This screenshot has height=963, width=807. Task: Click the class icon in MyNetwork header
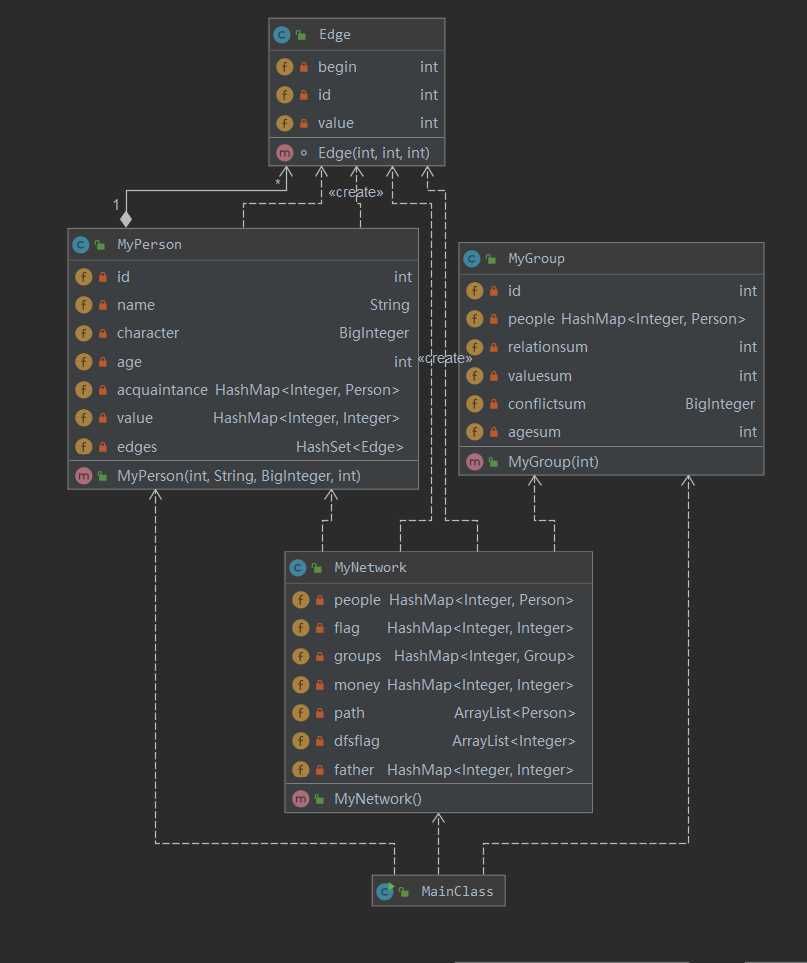click(297, 568)
